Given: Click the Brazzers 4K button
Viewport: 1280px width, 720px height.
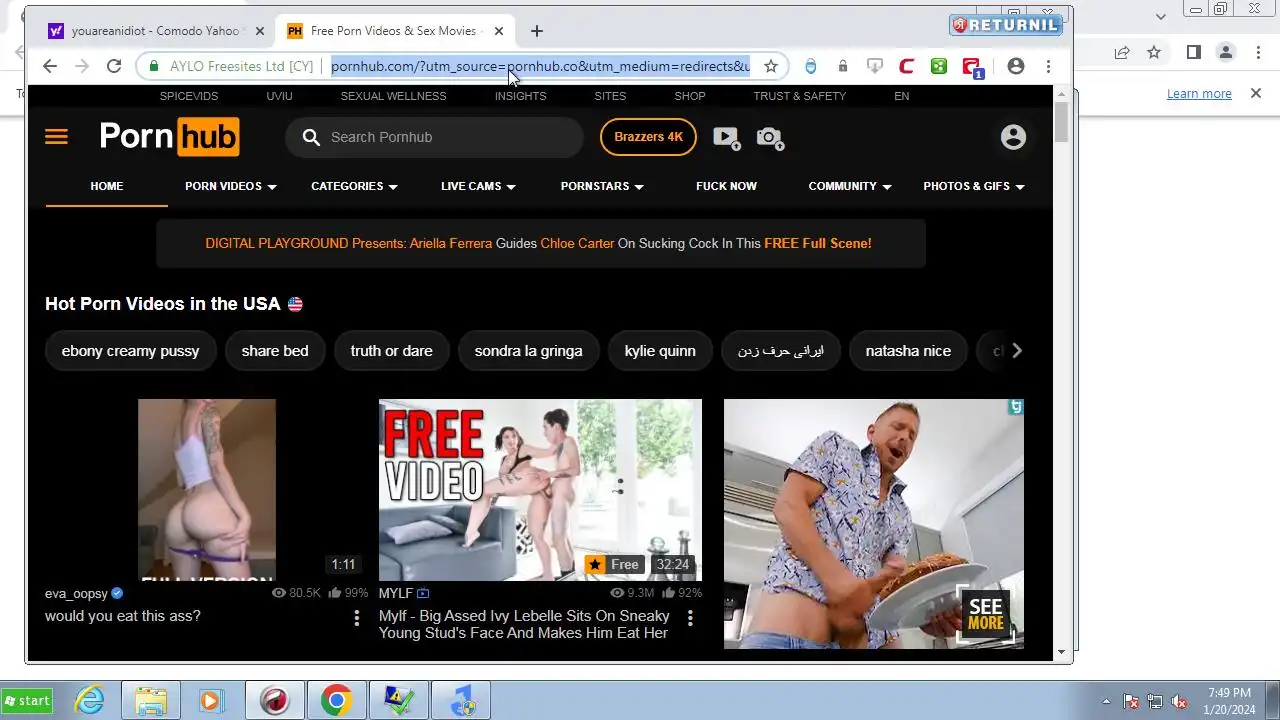Looking at the screenshot, I should point(648,137).
